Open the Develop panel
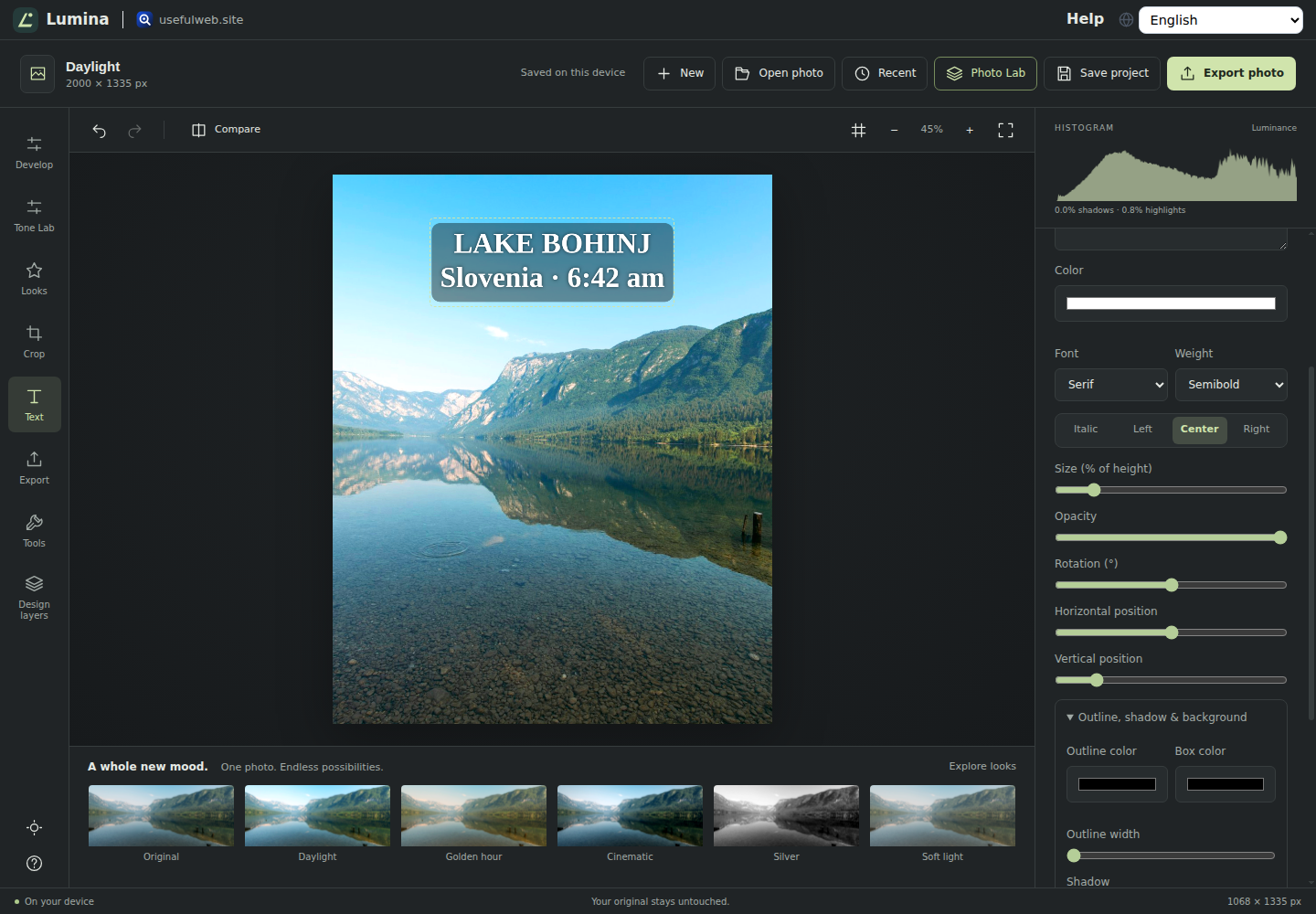 [34, 153]
